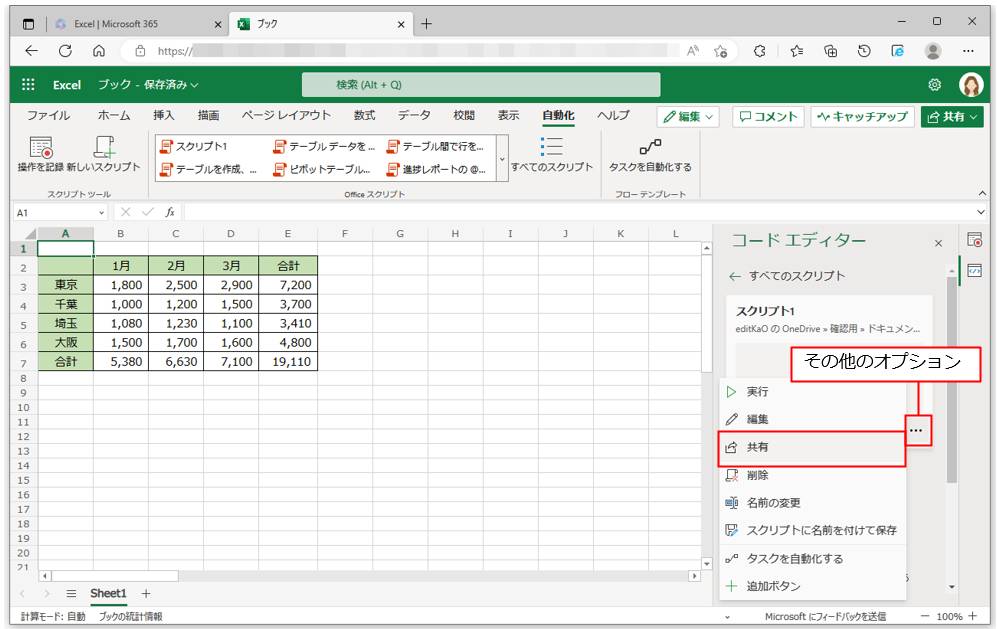
Task: Select the Sheet1 worksheet tab
Action: (x=109, y=594)
